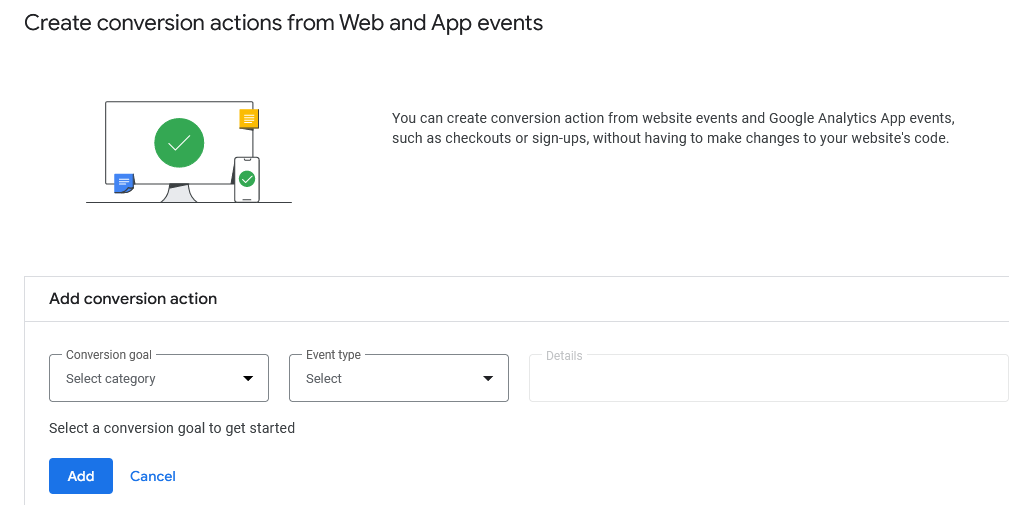The image size is (1009, 505).
Task: Click the small green checkmark on the phone
Action: point(247,179)
